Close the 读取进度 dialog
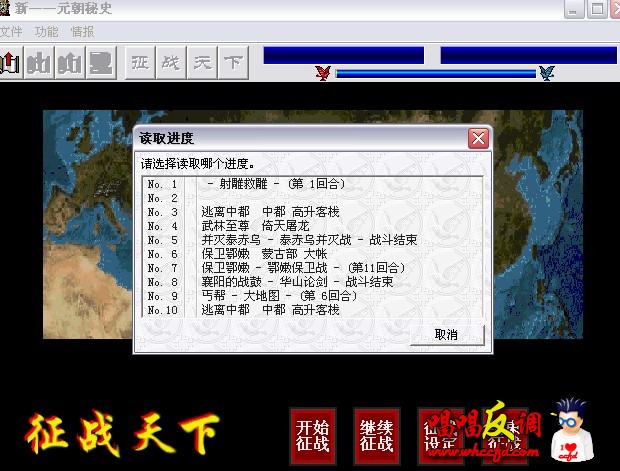 (x=479, y=138)
